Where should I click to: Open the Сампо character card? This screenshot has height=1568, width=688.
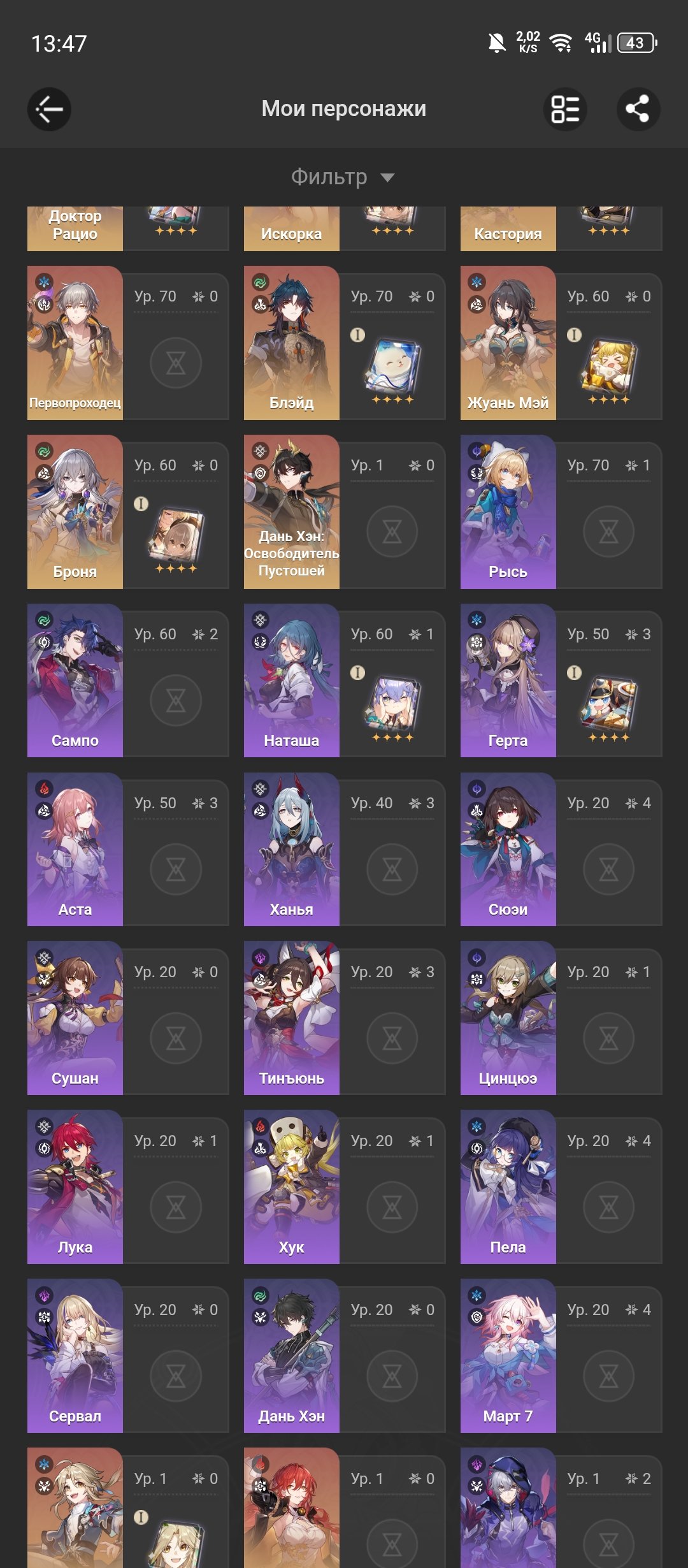click(x=75, y=681)
